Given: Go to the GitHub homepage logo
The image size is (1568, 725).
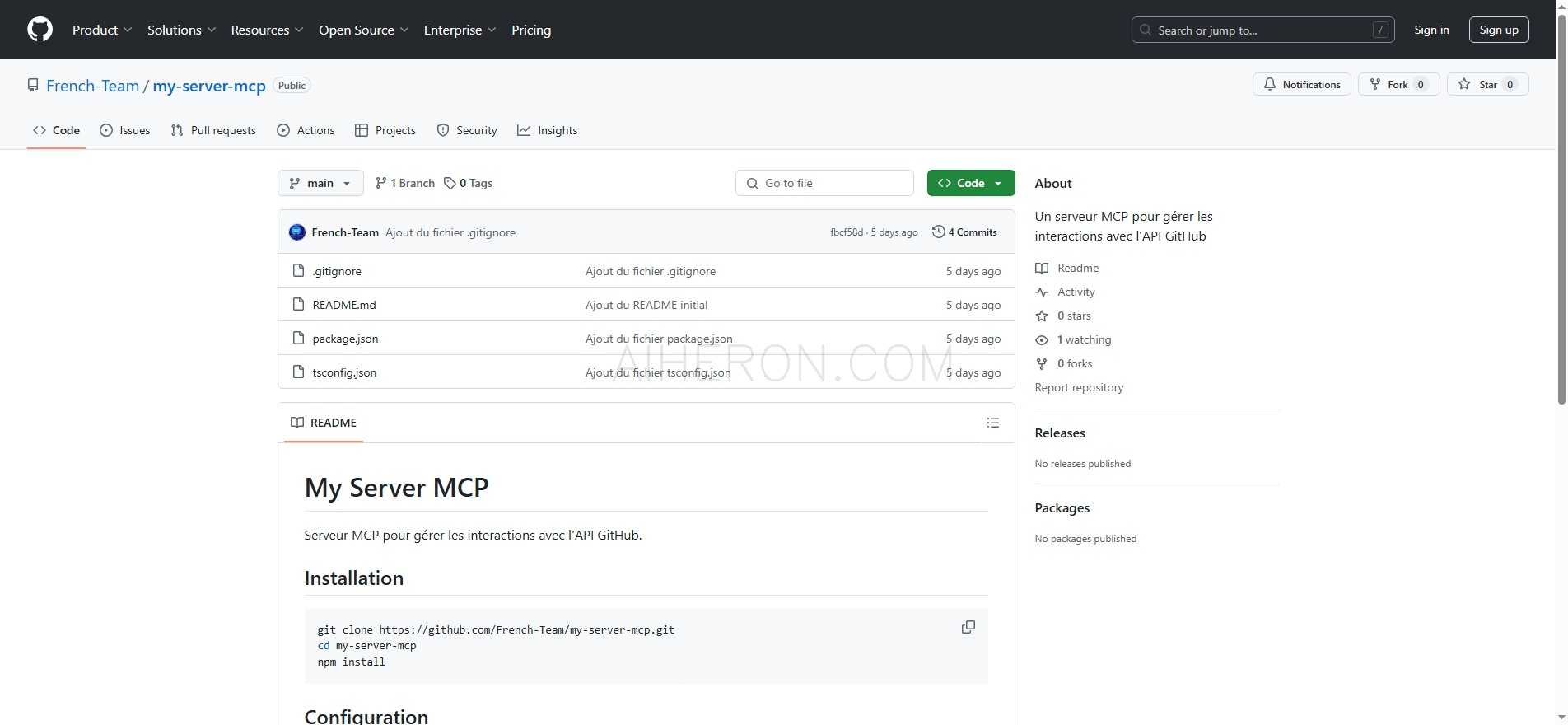Looking at the screenshot, I should (x=40, y=30).
